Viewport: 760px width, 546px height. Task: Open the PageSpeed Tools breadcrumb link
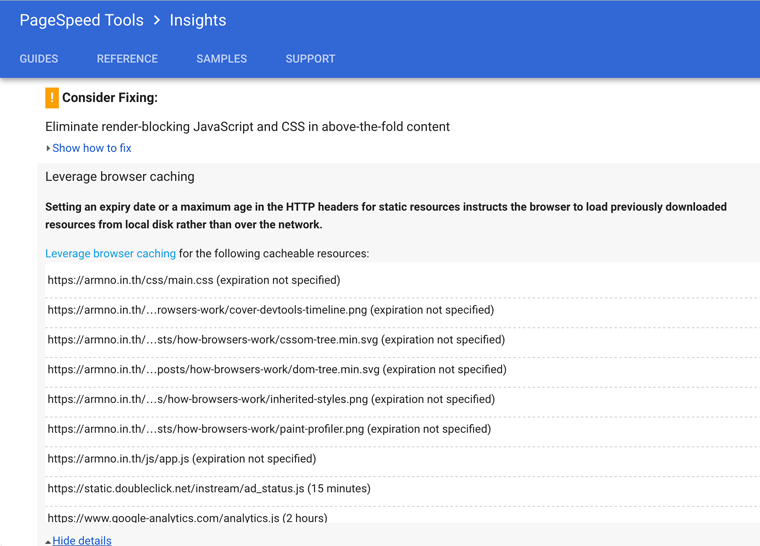[x=81, y=20]
